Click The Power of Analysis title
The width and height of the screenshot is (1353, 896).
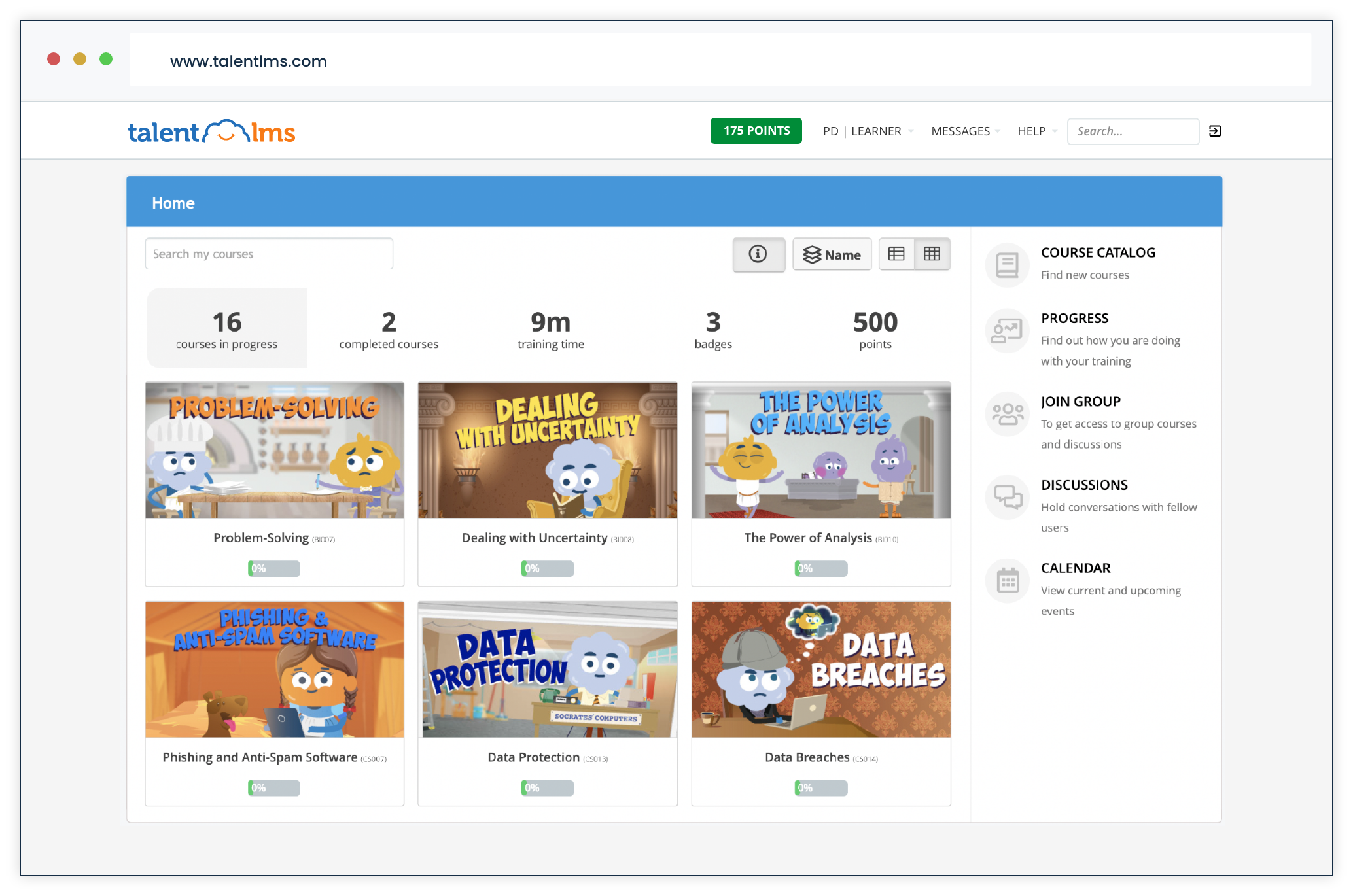(x=808, y=538)
